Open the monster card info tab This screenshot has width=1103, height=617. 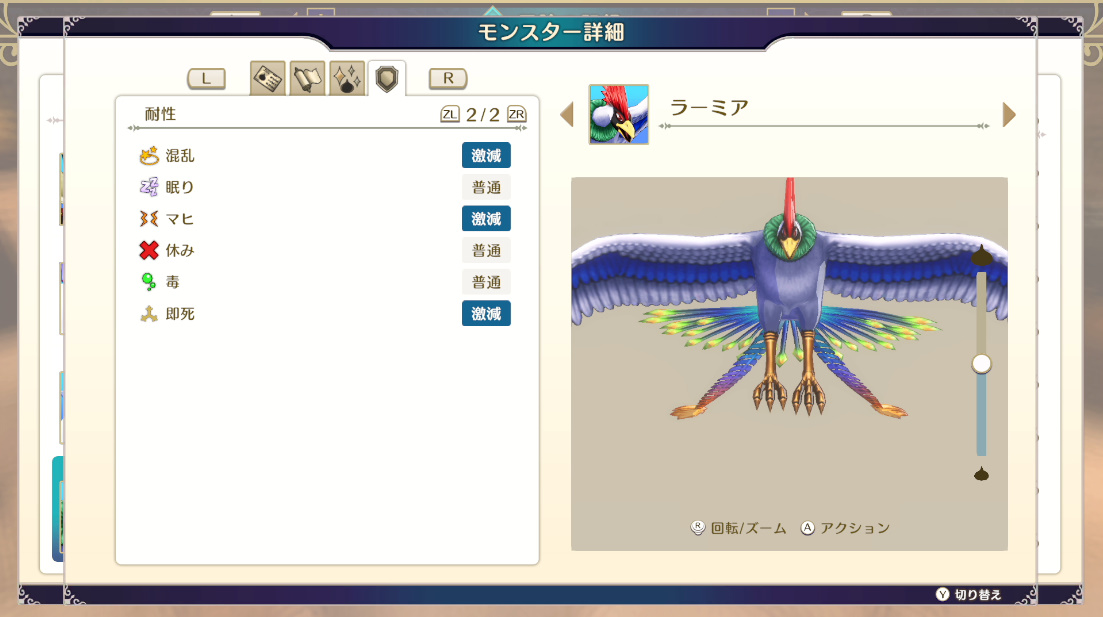(x=267, y=78)
